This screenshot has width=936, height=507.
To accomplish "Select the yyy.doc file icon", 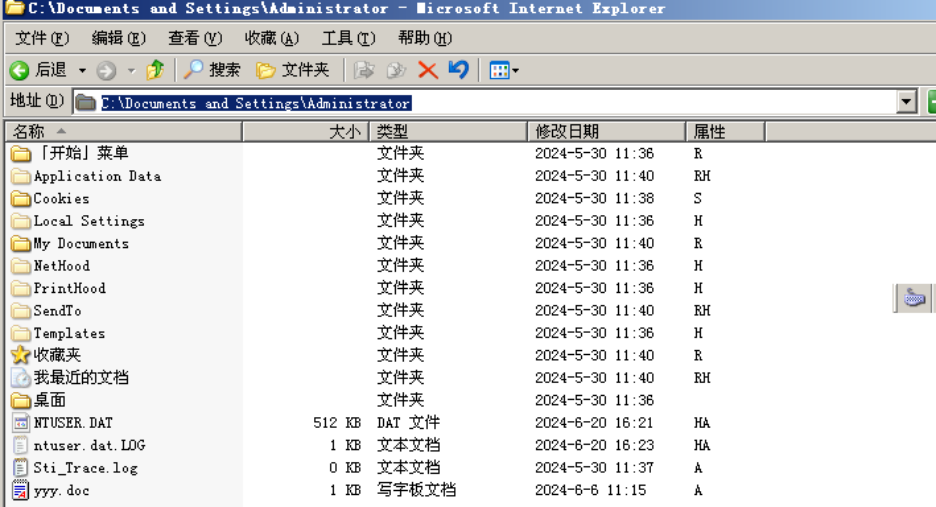I will click(21, 490).
